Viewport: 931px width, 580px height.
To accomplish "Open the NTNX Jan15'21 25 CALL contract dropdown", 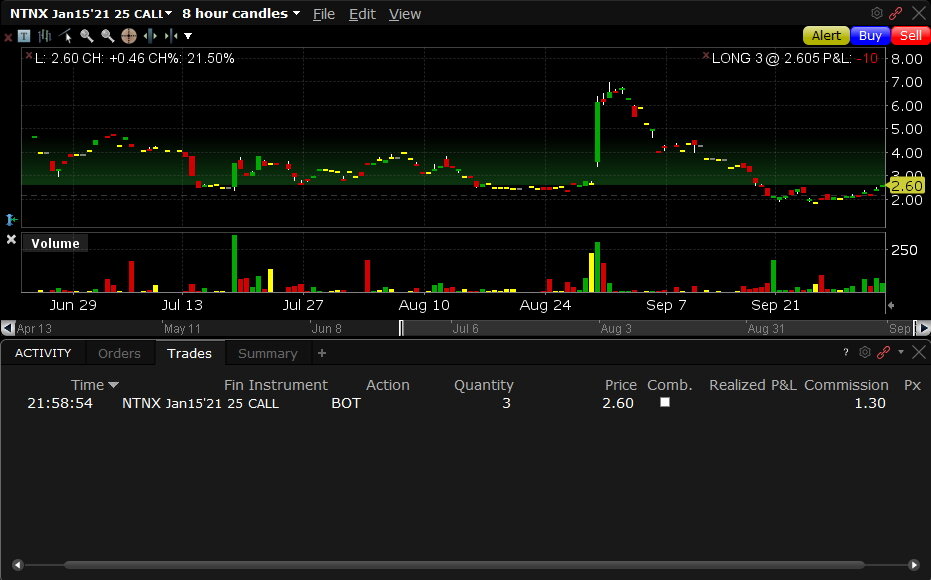I will coord(91,14).
